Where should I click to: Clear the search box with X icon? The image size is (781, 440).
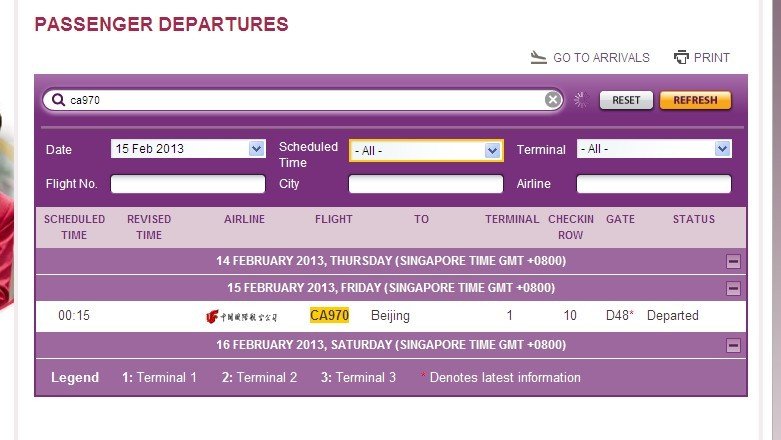point(553,100)
